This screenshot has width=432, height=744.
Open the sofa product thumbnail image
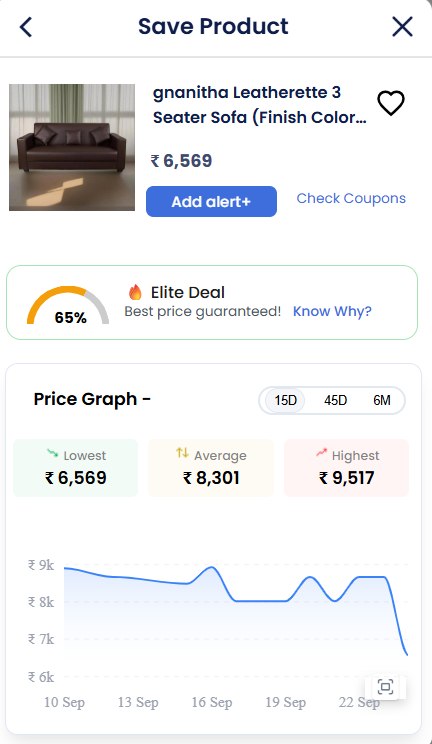72,148
